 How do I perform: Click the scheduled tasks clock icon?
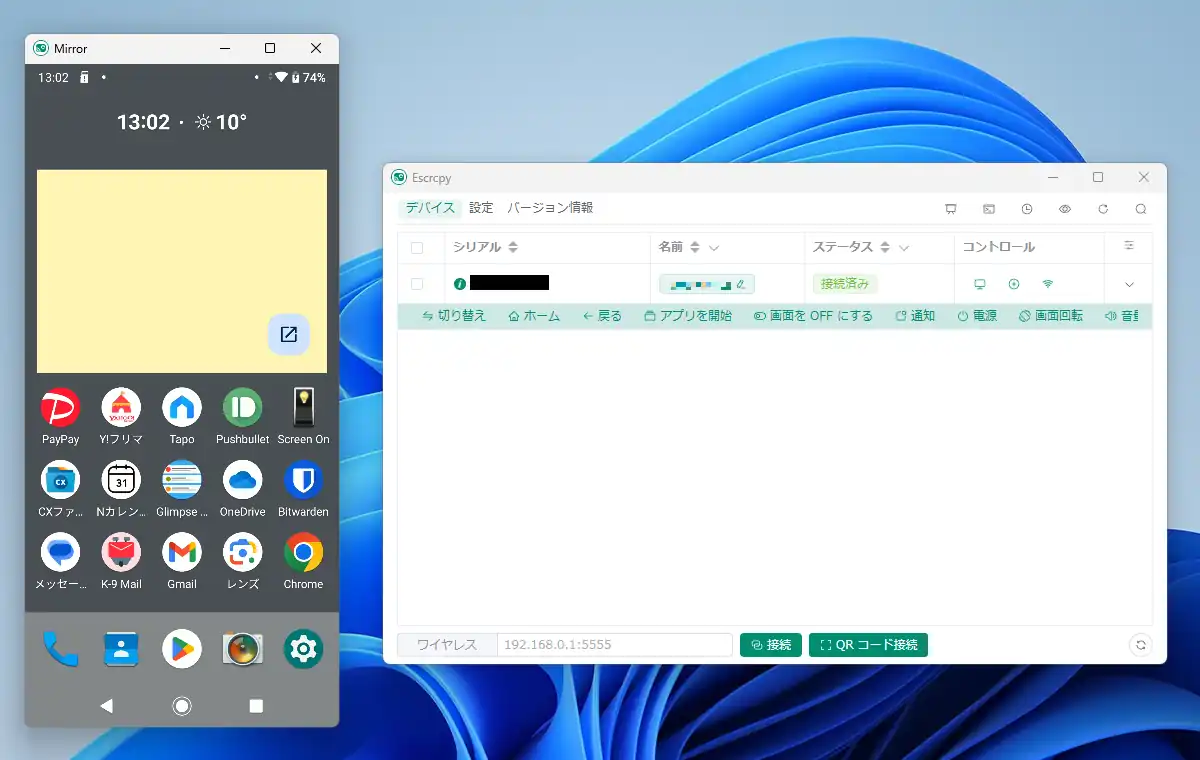tap(1026, 209)
